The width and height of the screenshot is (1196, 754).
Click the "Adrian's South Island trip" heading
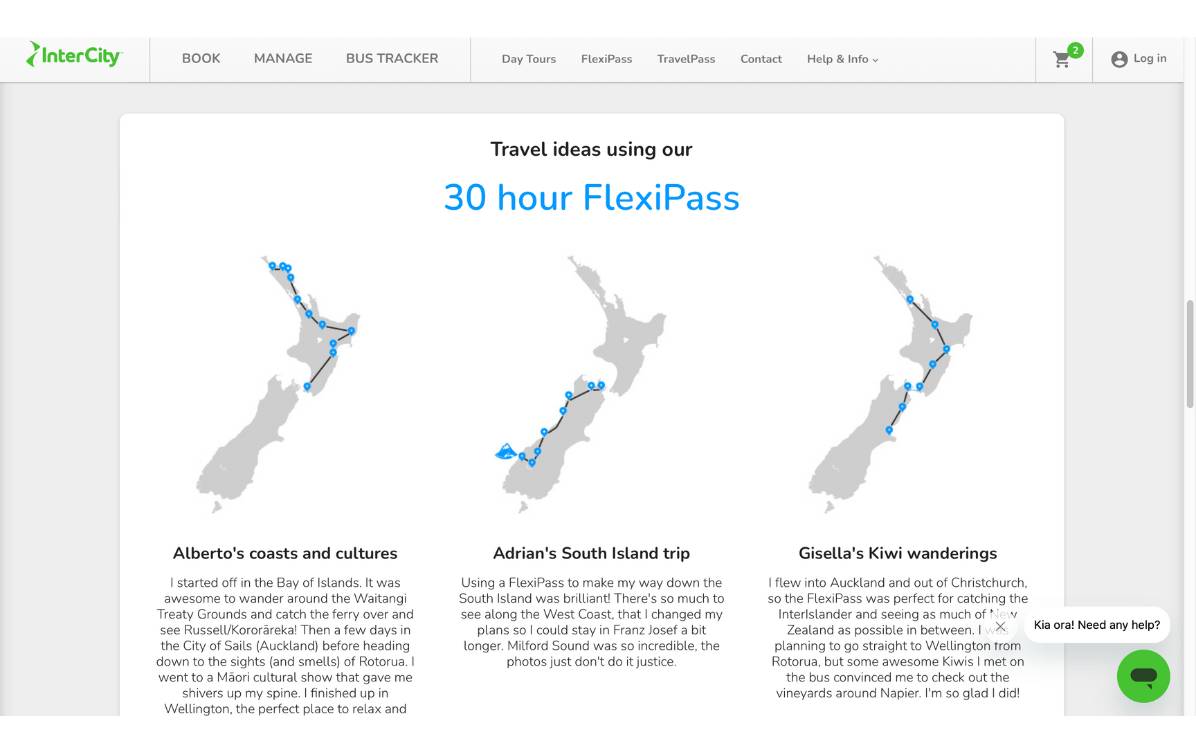point(591,553)
